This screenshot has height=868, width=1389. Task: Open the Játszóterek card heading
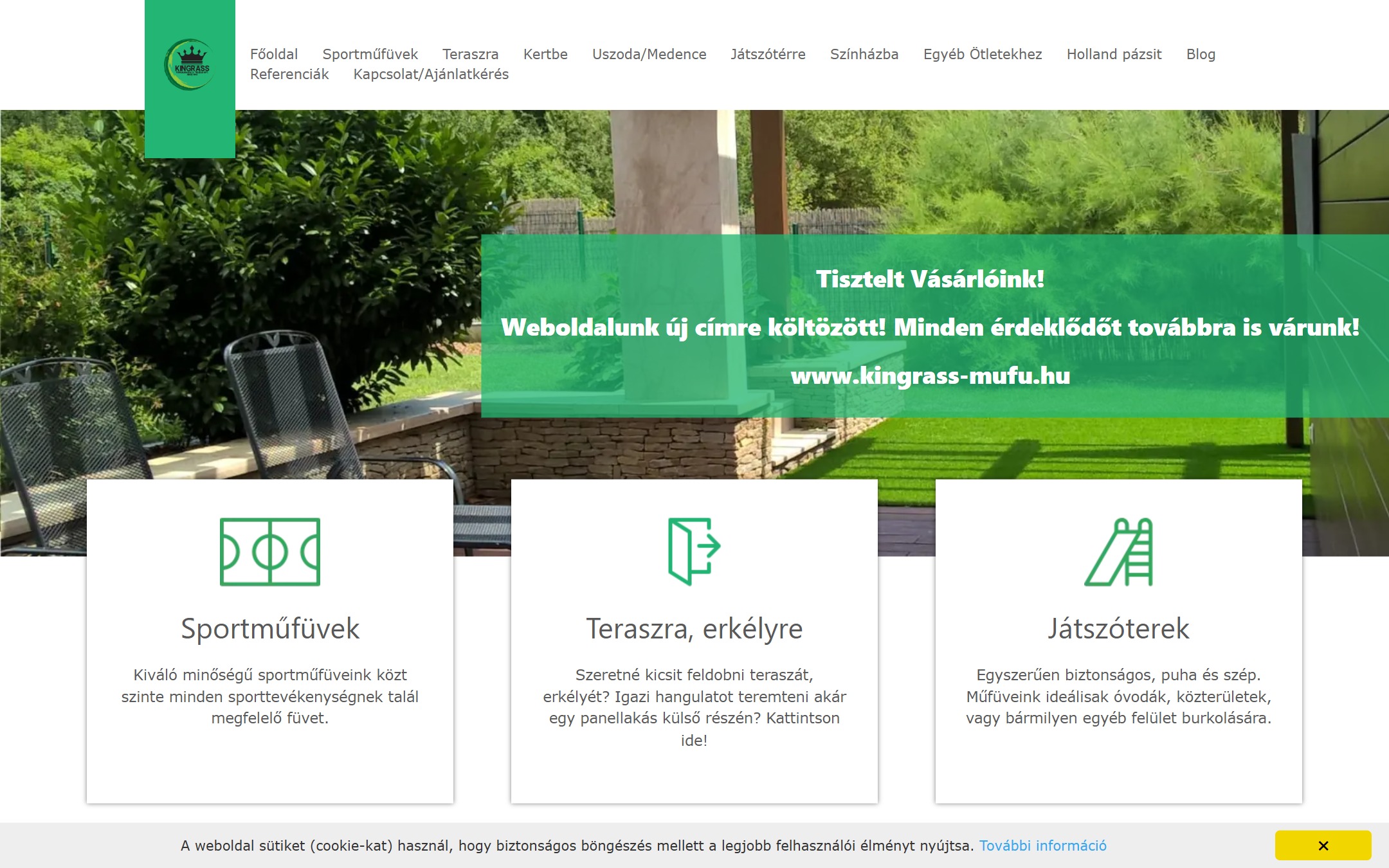1119,628
